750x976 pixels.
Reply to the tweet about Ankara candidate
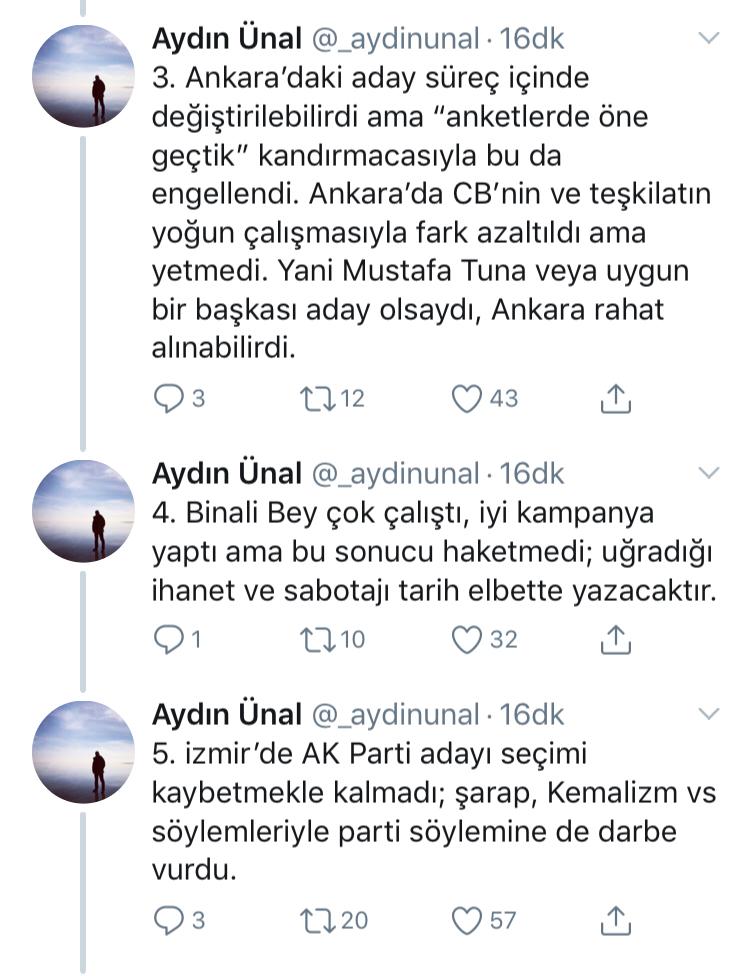point(168,399)
